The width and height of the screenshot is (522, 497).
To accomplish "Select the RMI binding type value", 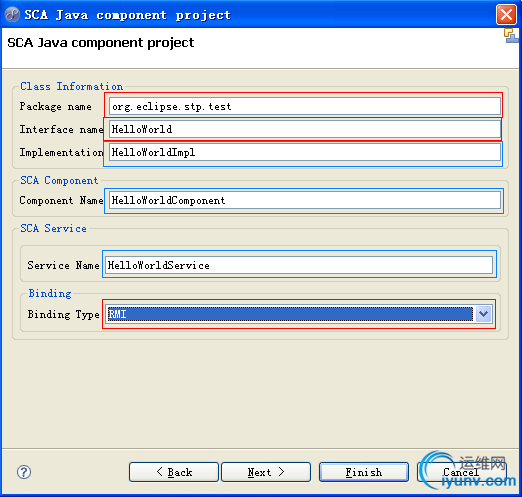I will [290, 314].
